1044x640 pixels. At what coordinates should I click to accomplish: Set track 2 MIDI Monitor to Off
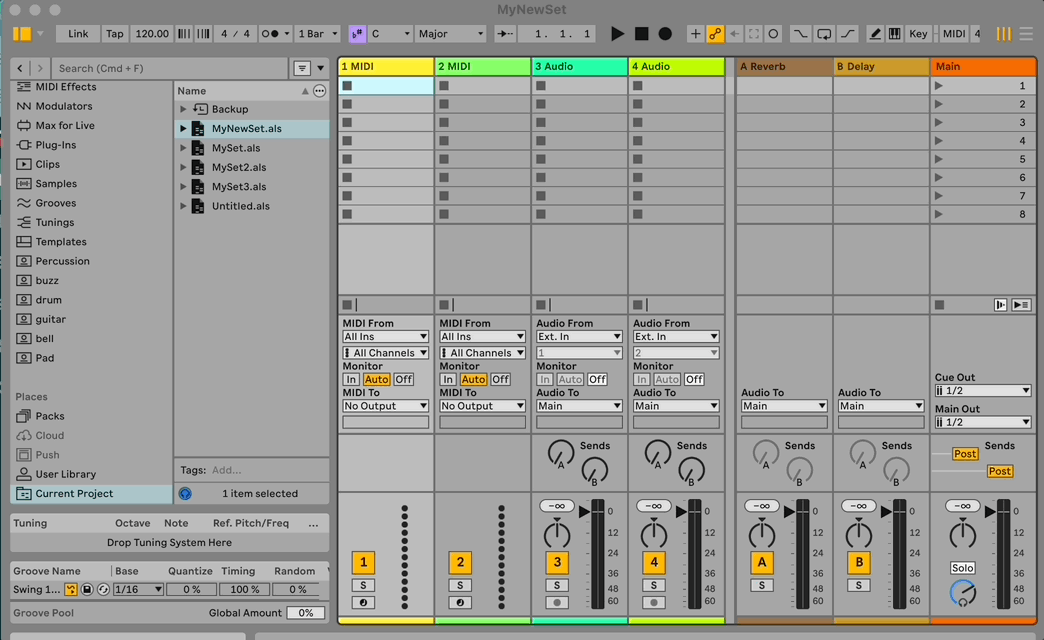(x=500, y=380)
